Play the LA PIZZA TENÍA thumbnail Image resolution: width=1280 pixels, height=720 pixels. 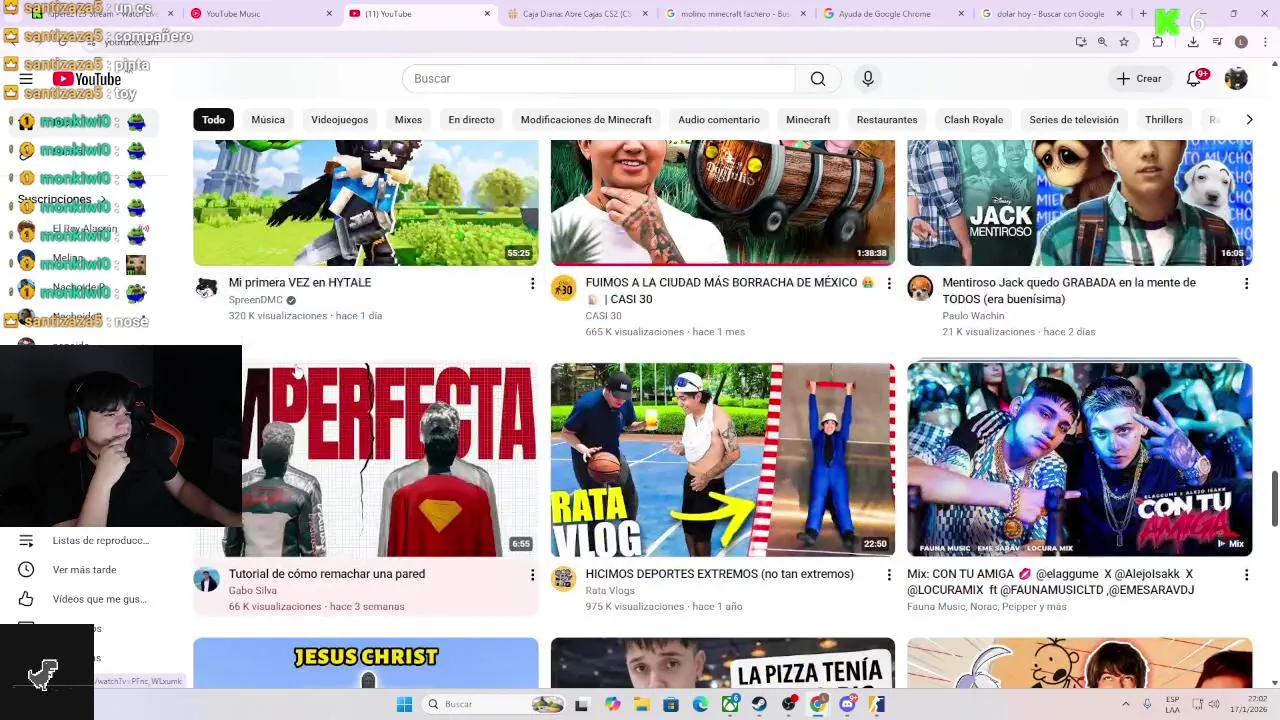pos(723,663)
